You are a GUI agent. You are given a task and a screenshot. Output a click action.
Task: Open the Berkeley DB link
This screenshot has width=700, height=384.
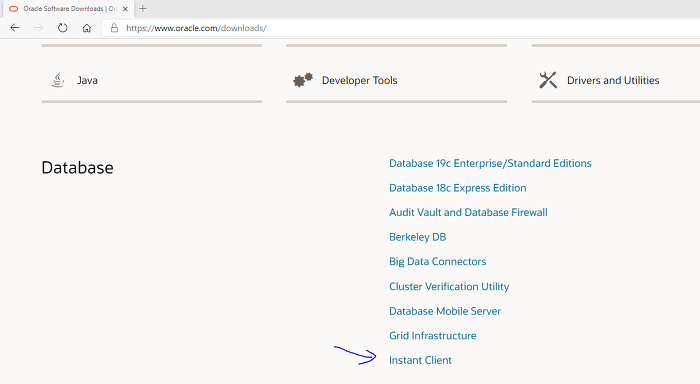click(x=417, y=237)
